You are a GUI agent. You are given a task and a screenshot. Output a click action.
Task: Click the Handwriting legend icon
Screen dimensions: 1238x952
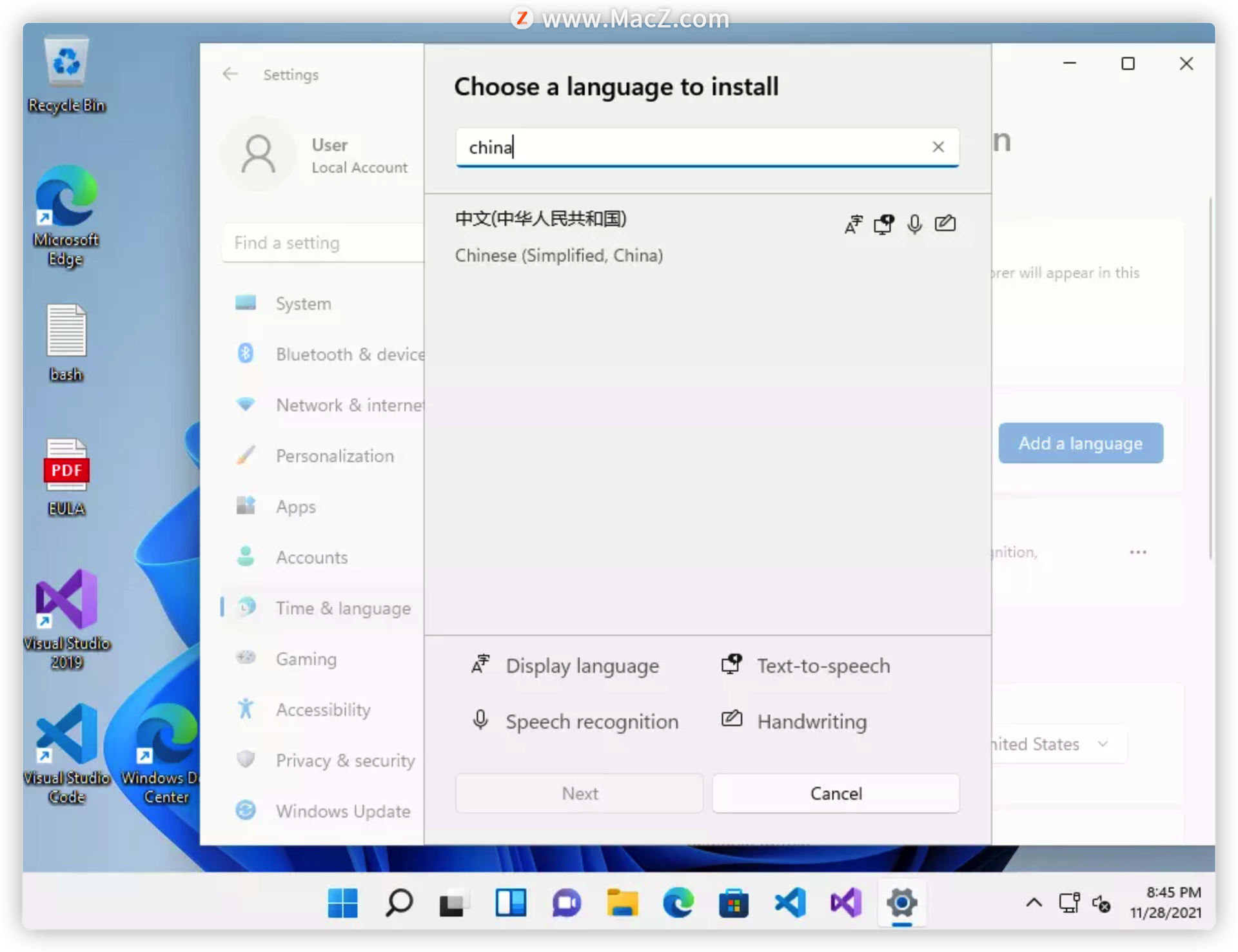pyautogui.click(x=731, y=719)
